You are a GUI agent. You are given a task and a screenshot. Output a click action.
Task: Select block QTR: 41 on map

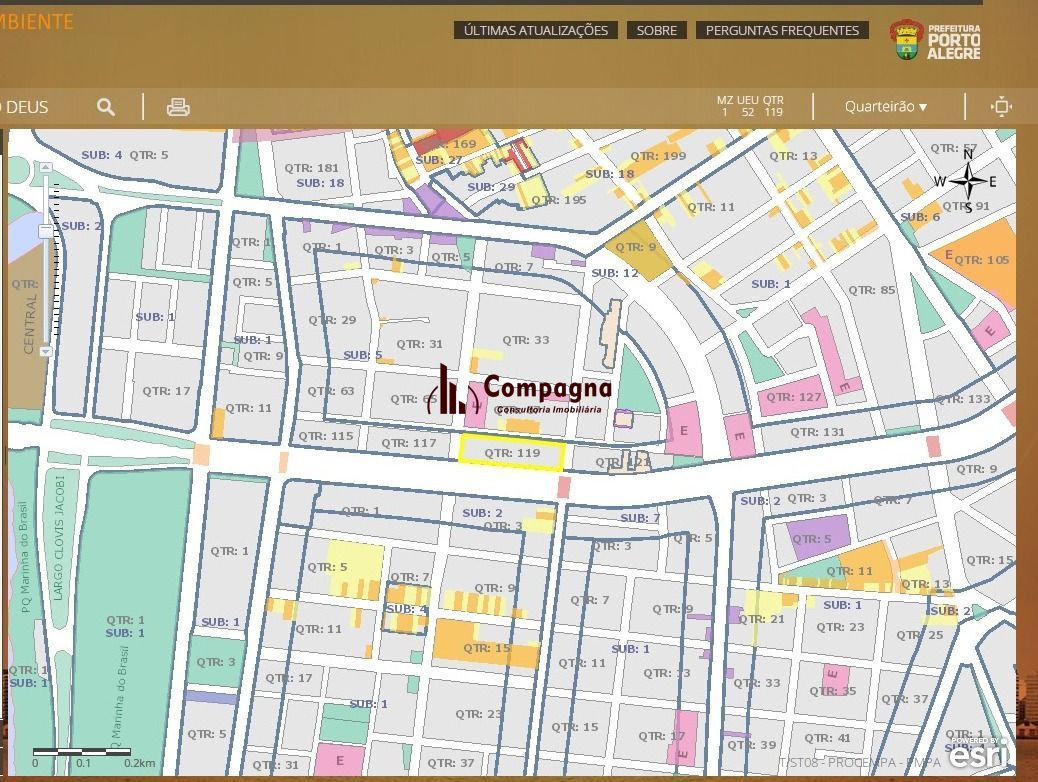(x=827, y=738)
